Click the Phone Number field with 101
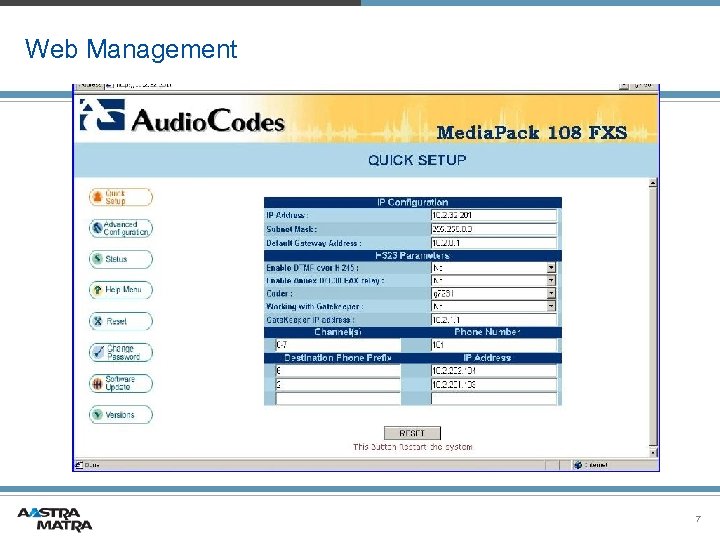 494,345
